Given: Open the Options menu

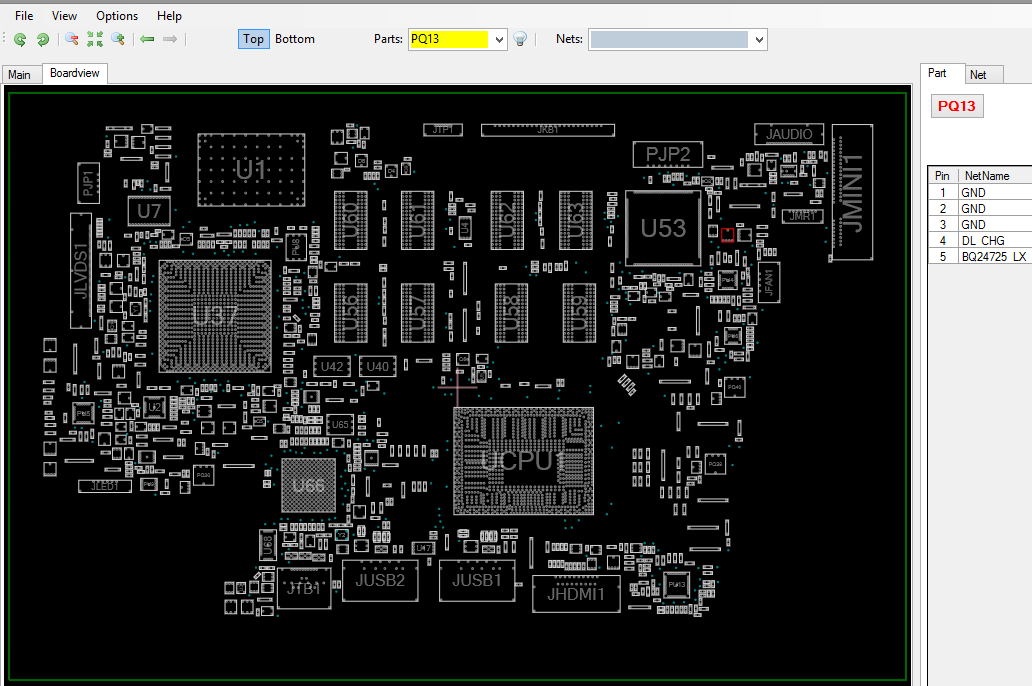Looking at the screenshot, I should 117,16.
